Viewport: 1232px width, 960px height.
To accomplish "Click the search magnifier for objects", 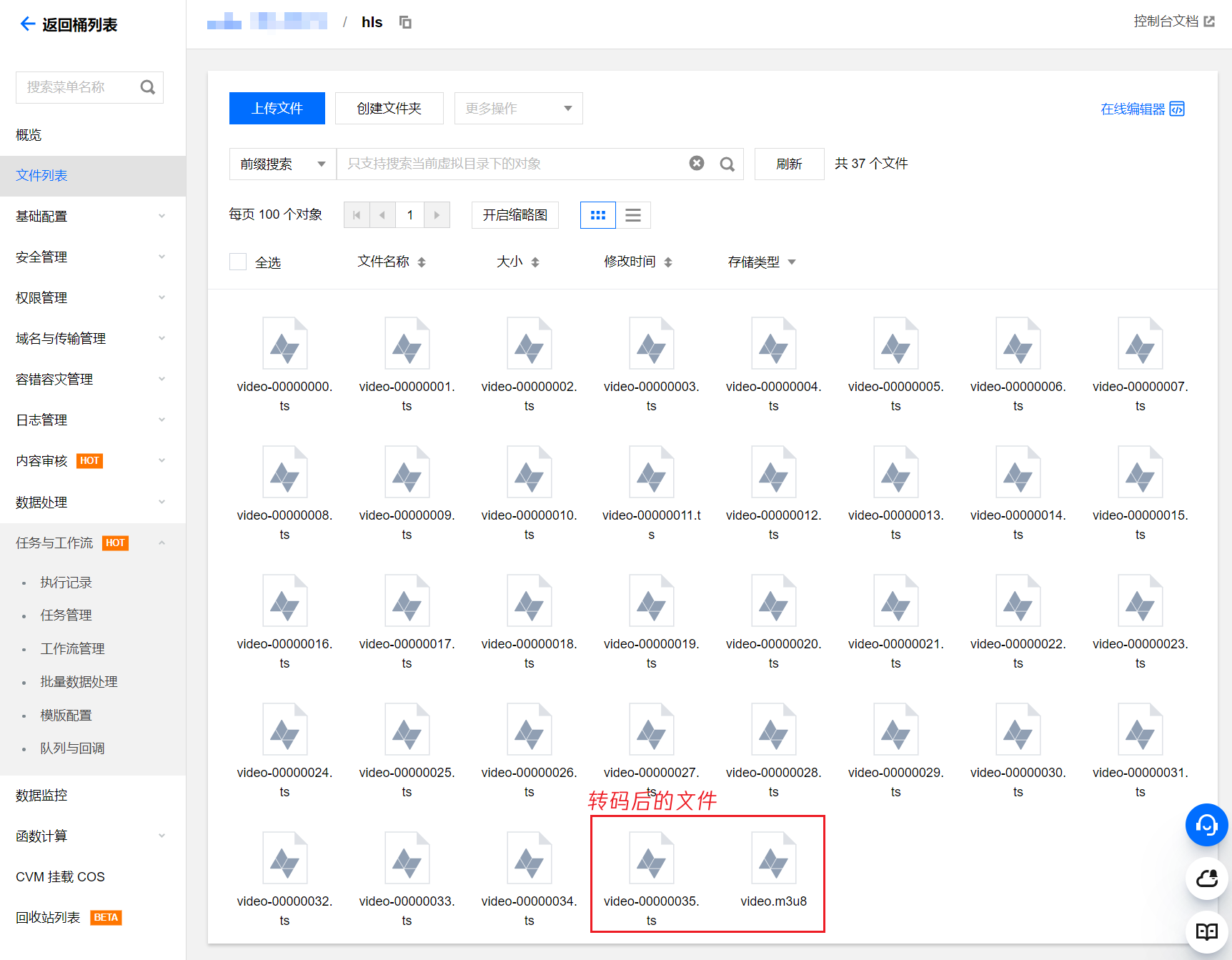I will pos(727,164).
